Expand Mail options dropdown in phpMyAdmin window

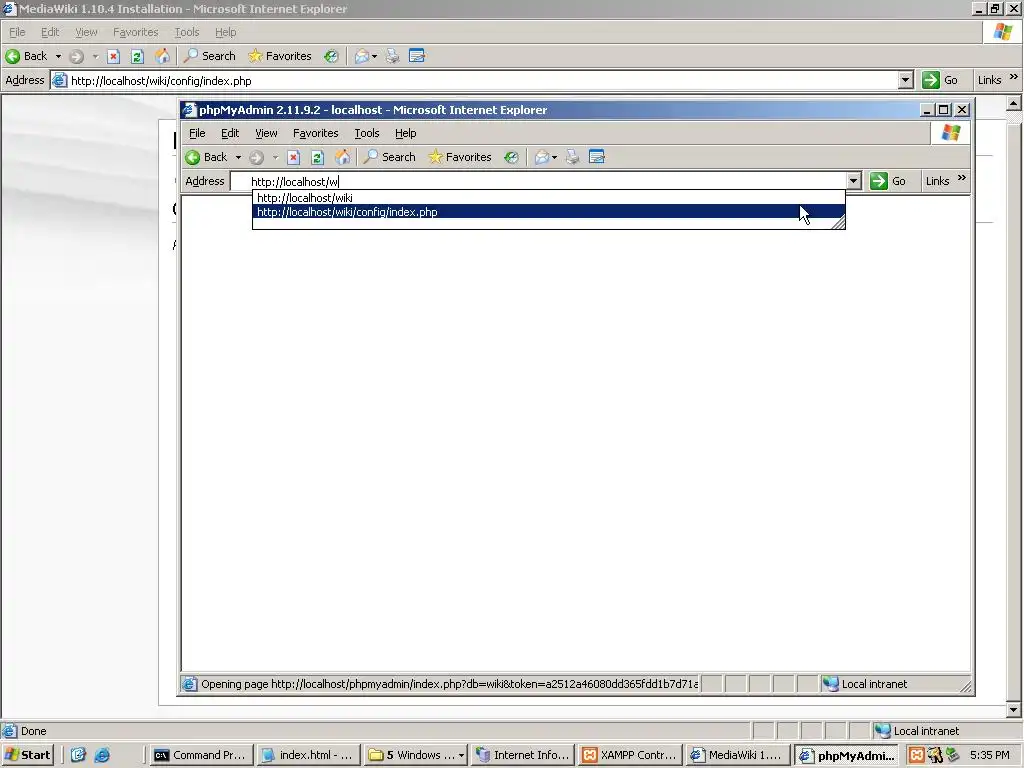[x=554, y=157]
